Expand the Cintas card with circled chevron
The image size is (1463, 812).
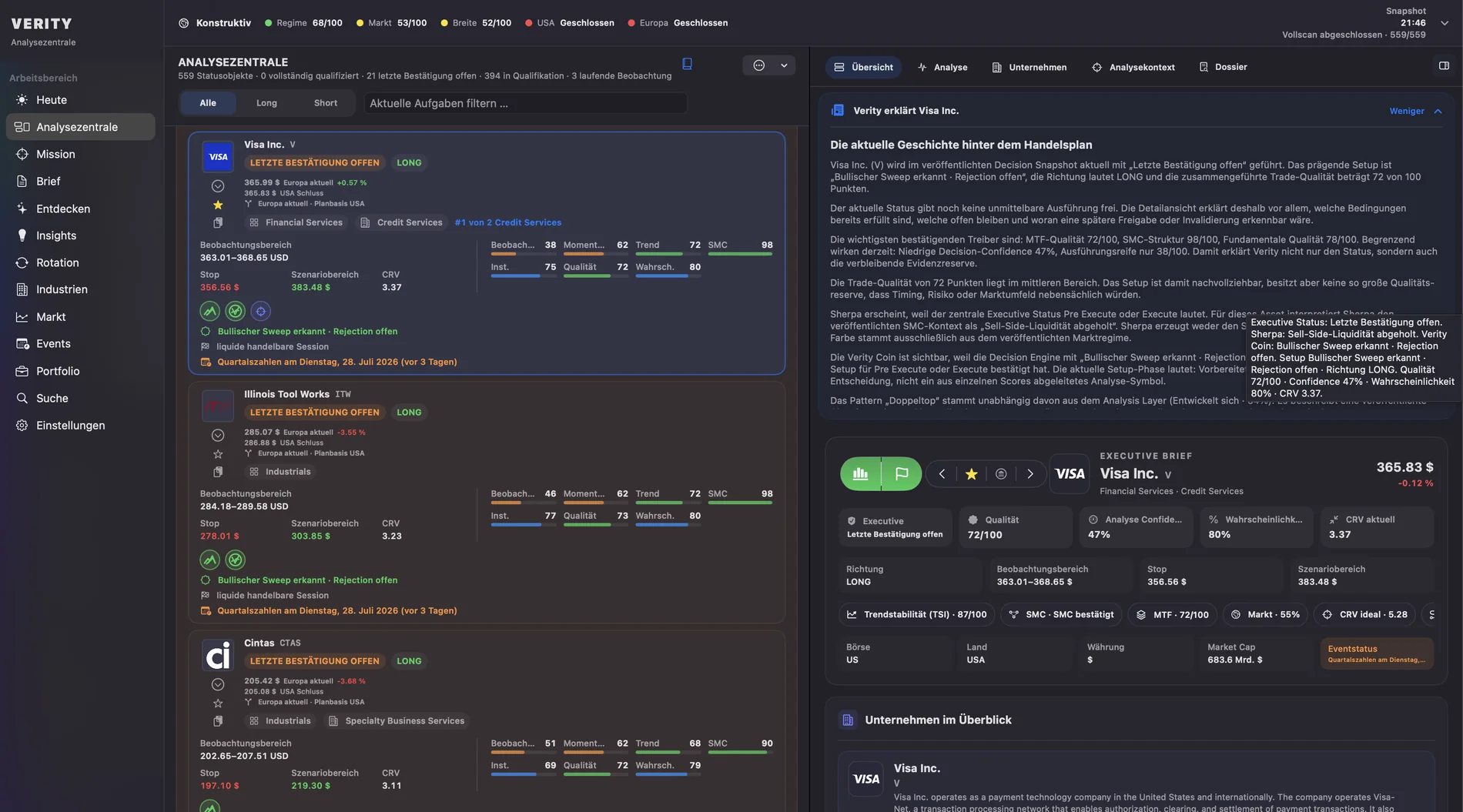218,684
